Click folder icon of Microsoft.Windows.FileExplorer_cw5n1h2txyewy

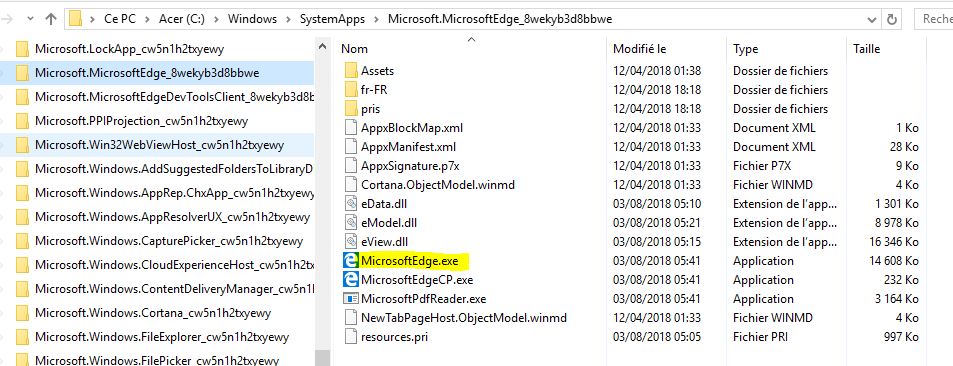(22, 337)
